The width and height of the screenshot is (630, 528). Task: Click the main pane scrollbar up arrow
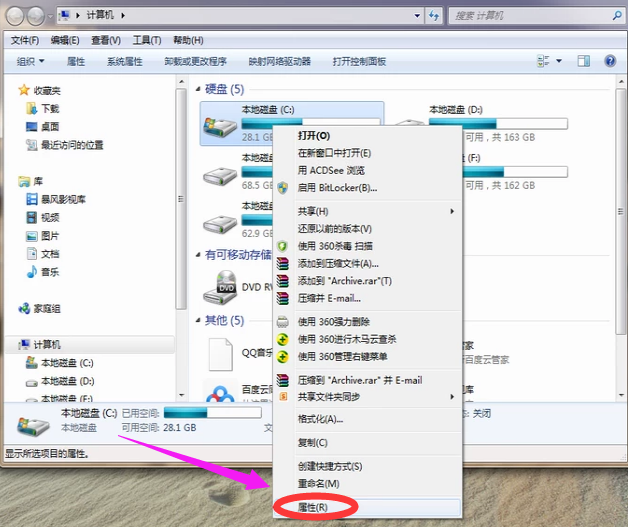click(x=621, y=82)
